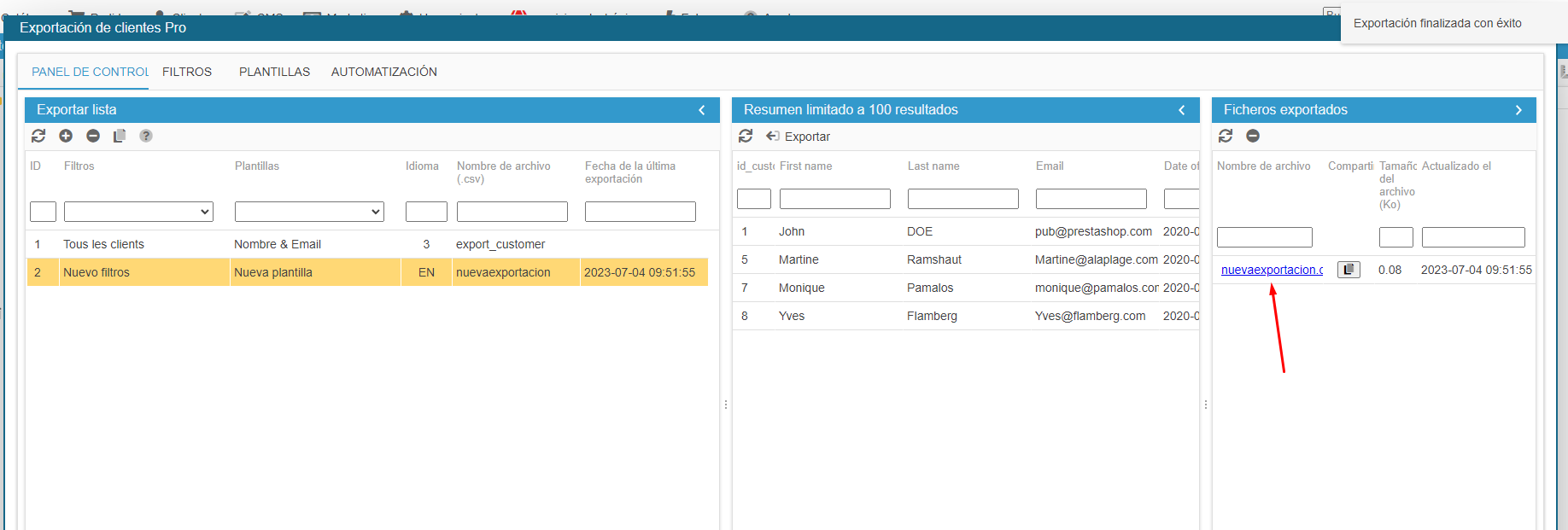1568x530 pixels.
Task: Delete exported file with minus icon
Action: point(1253,136)
